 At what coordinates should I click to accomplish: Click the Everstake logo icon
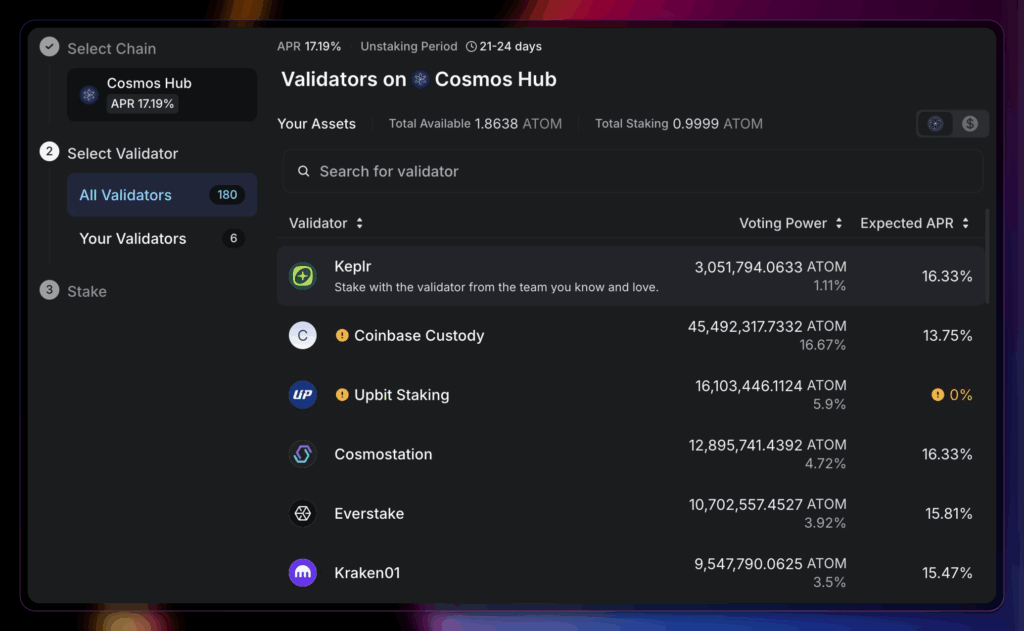pyautogui.click(x=303, y=514)
